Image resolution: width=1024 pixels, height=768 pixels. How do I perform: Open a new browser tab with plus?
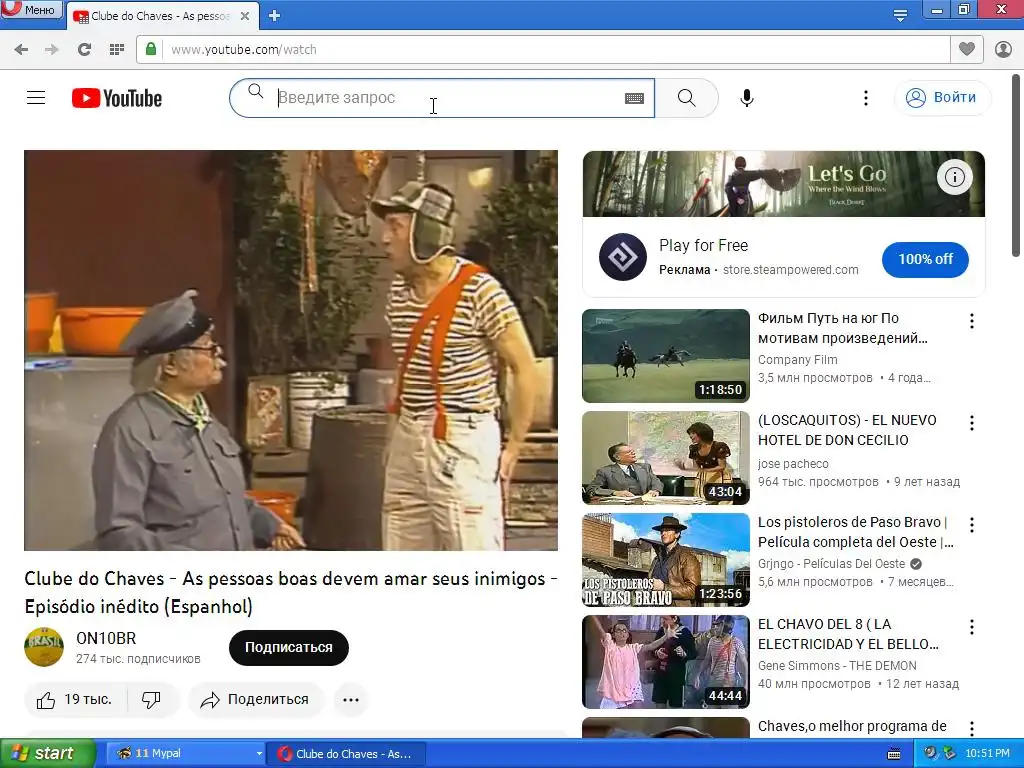(x=274, y=16)
